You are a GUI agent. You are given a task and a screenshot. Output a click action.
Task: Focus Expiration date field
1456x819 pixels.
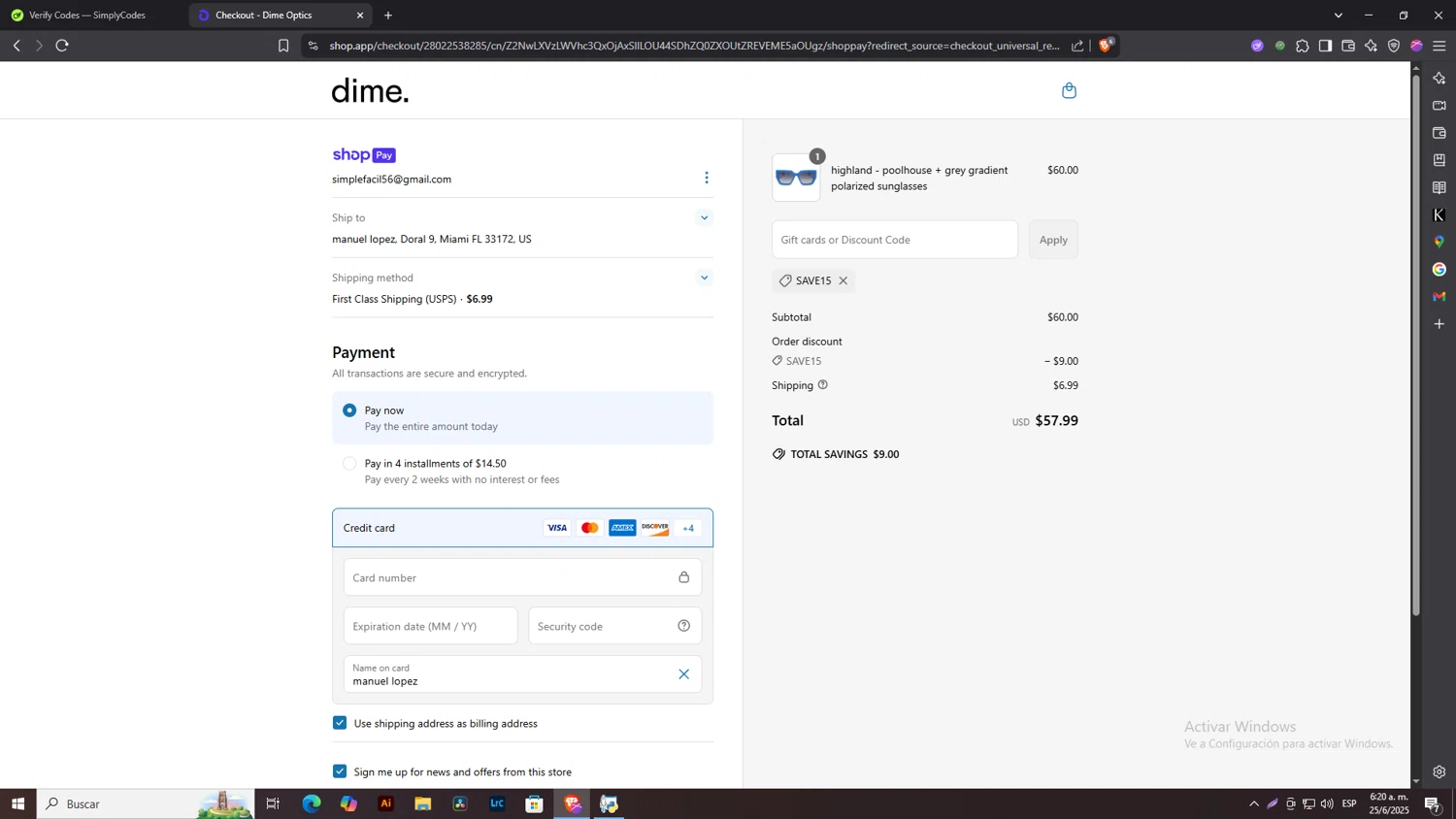pyautogui.click(x=430, y=626)
